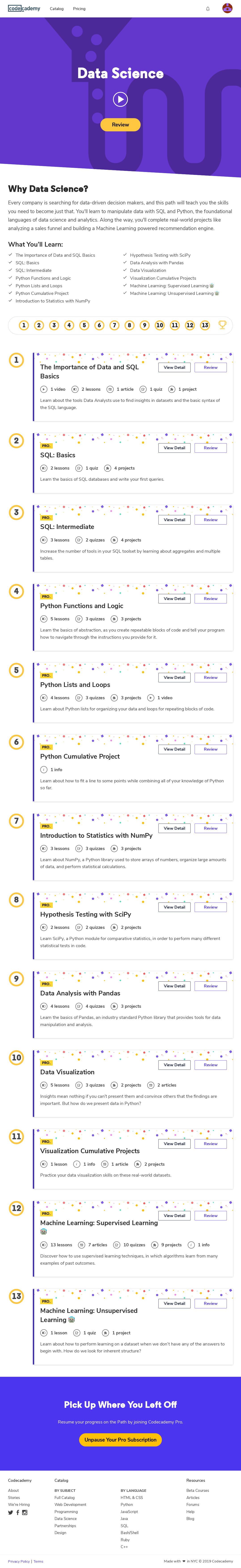Open Codecademy's Twitter page icon

(10, 1513)
